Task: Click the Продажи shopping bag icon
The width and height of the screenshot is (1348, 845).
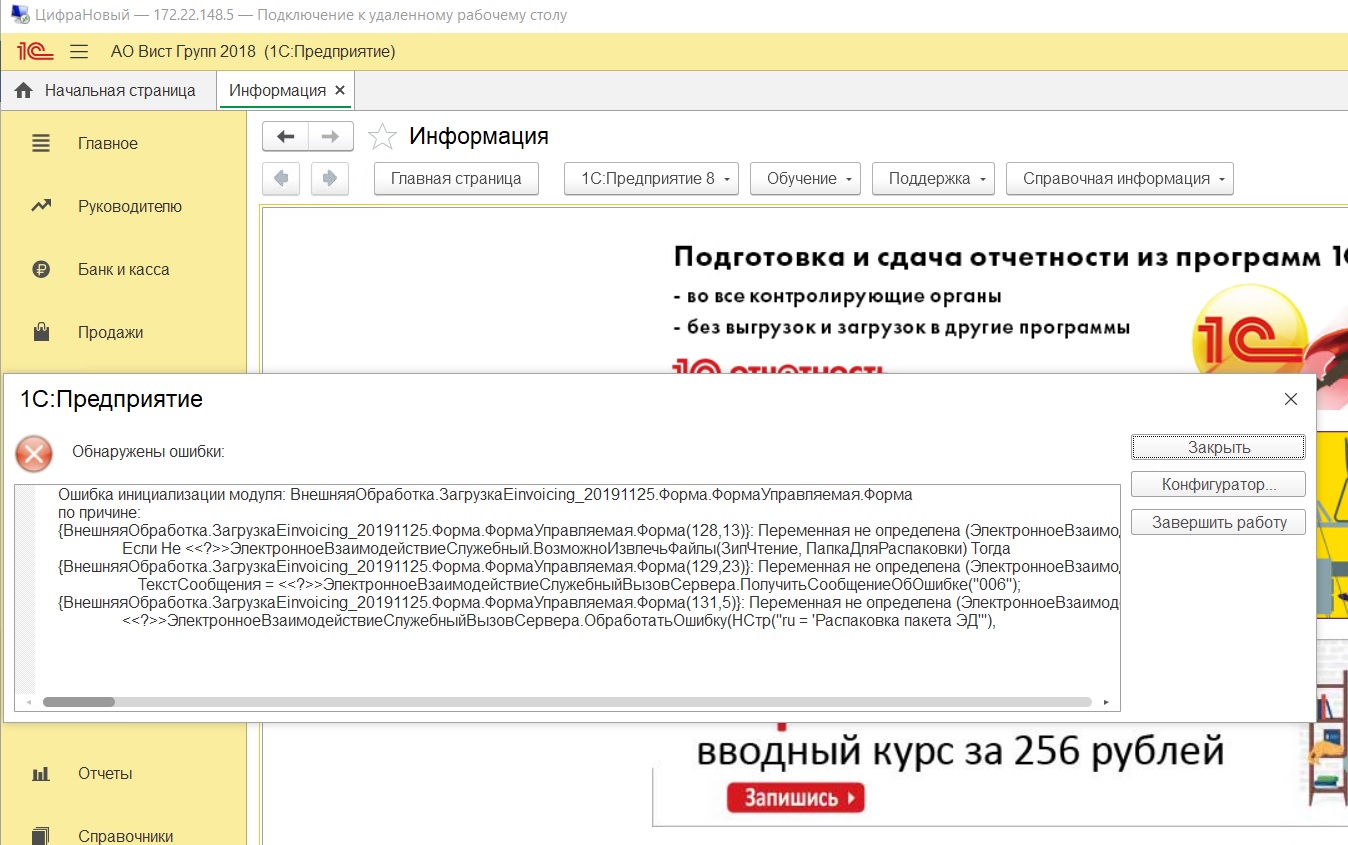Action: 41,332
